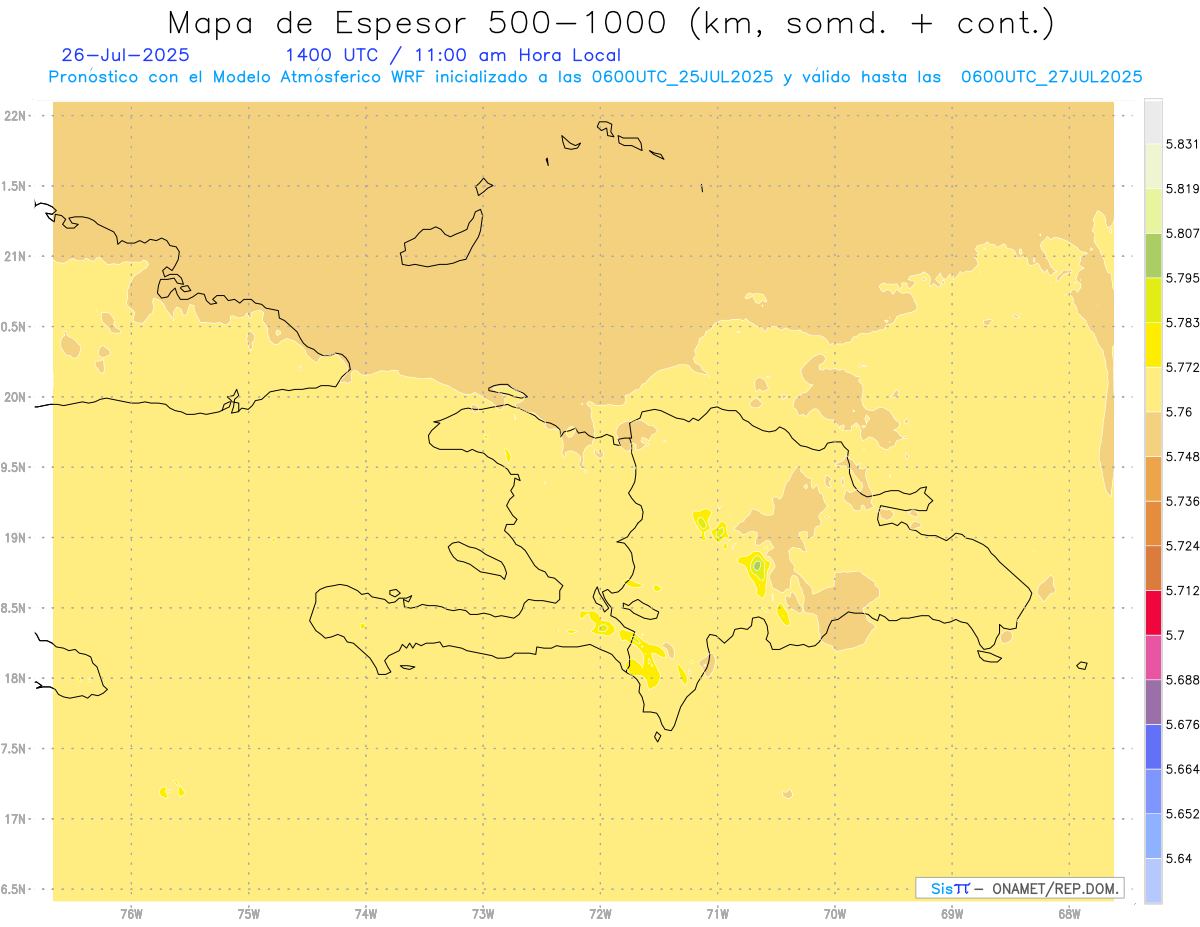Click the colorbar value 5.772
Image resolution: width=1200 pixels, height=927 pixels.
pyautogui.click(x=1183, y=367)
